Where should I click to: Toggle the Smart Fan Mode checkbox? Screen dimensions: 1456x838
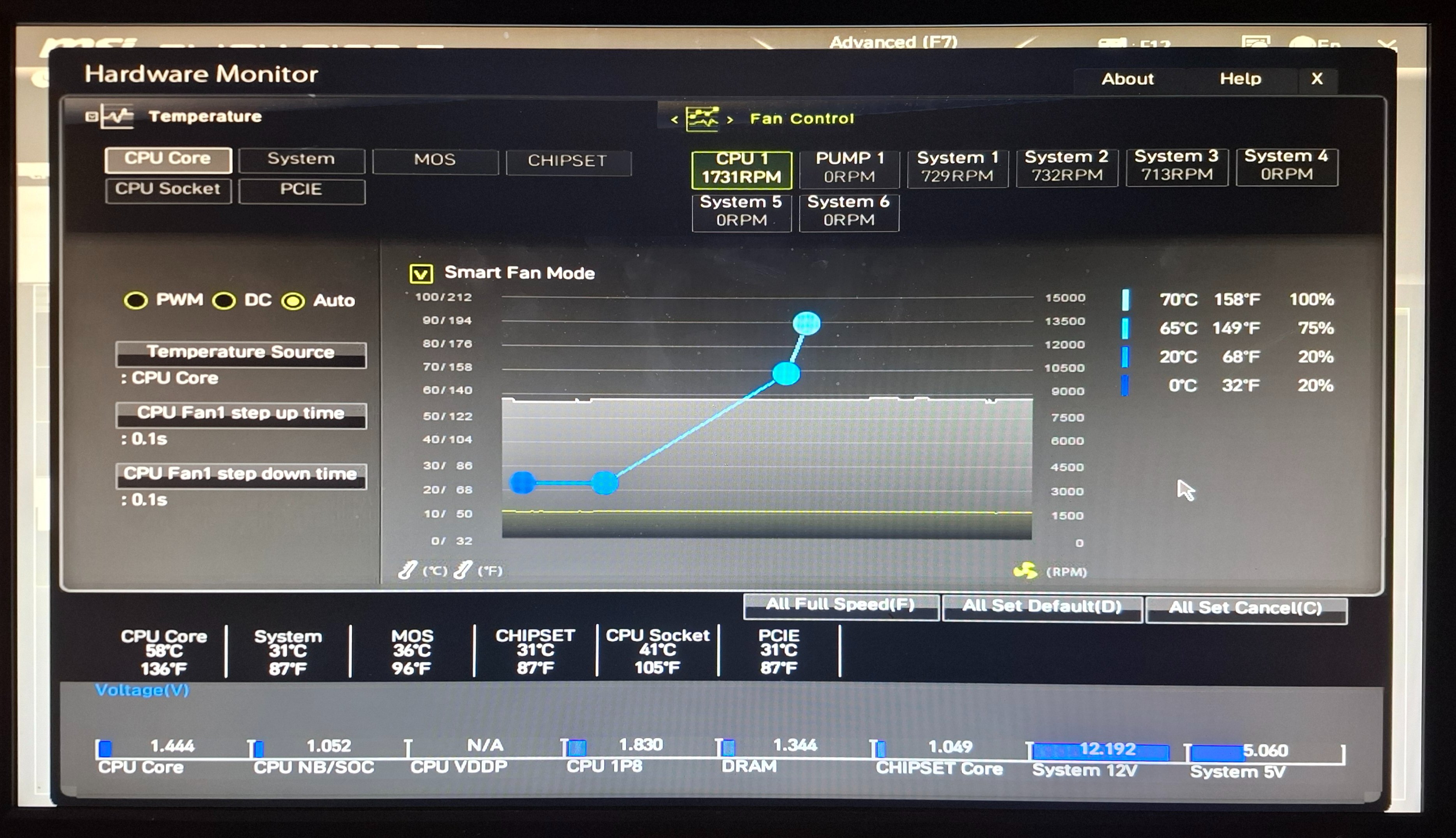click(x=421, y=273)
